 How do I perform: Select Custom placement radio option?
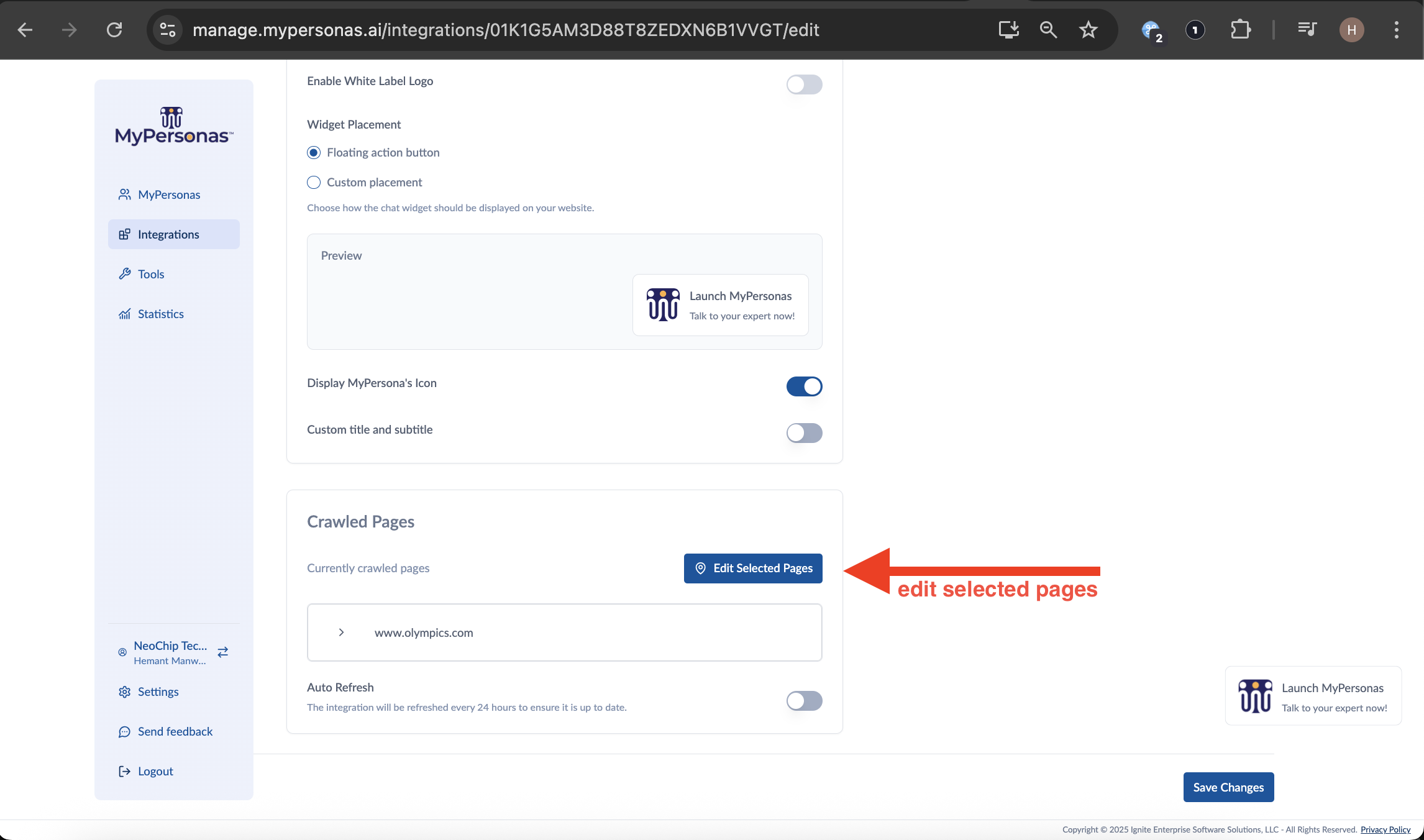click(x=314, y=183)
